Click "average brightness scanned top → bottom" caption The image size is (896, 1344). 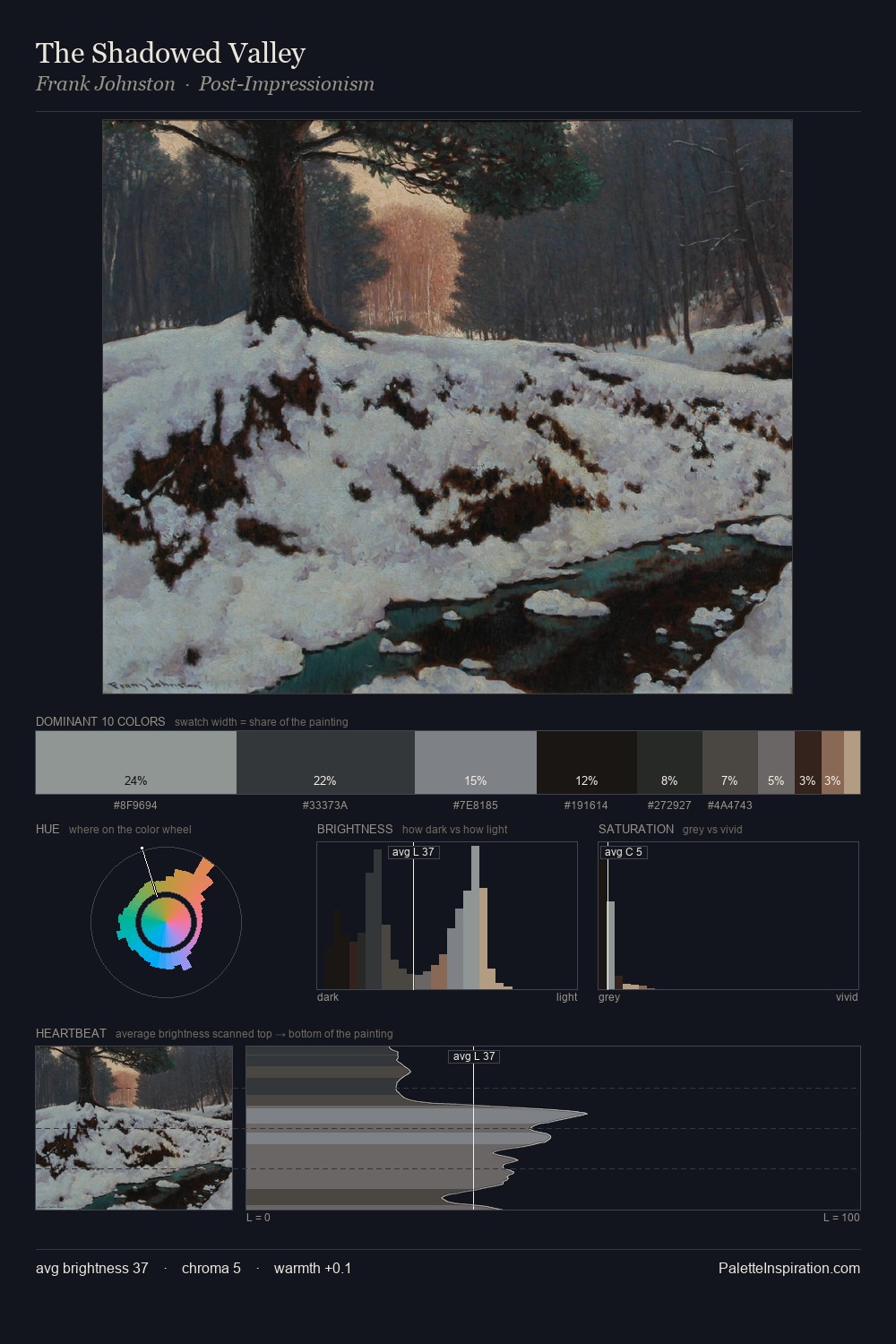coord(254,1034)
